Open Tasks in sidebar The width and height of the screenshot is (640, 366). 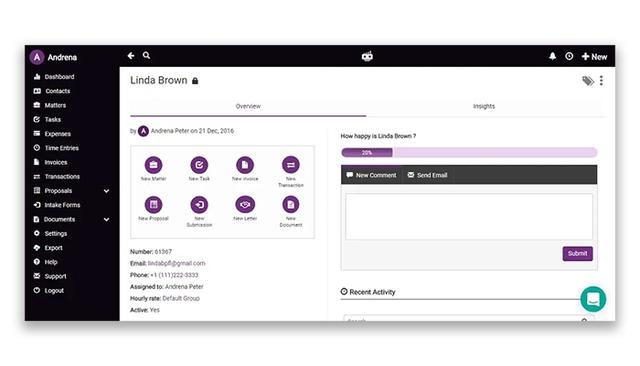53,120
